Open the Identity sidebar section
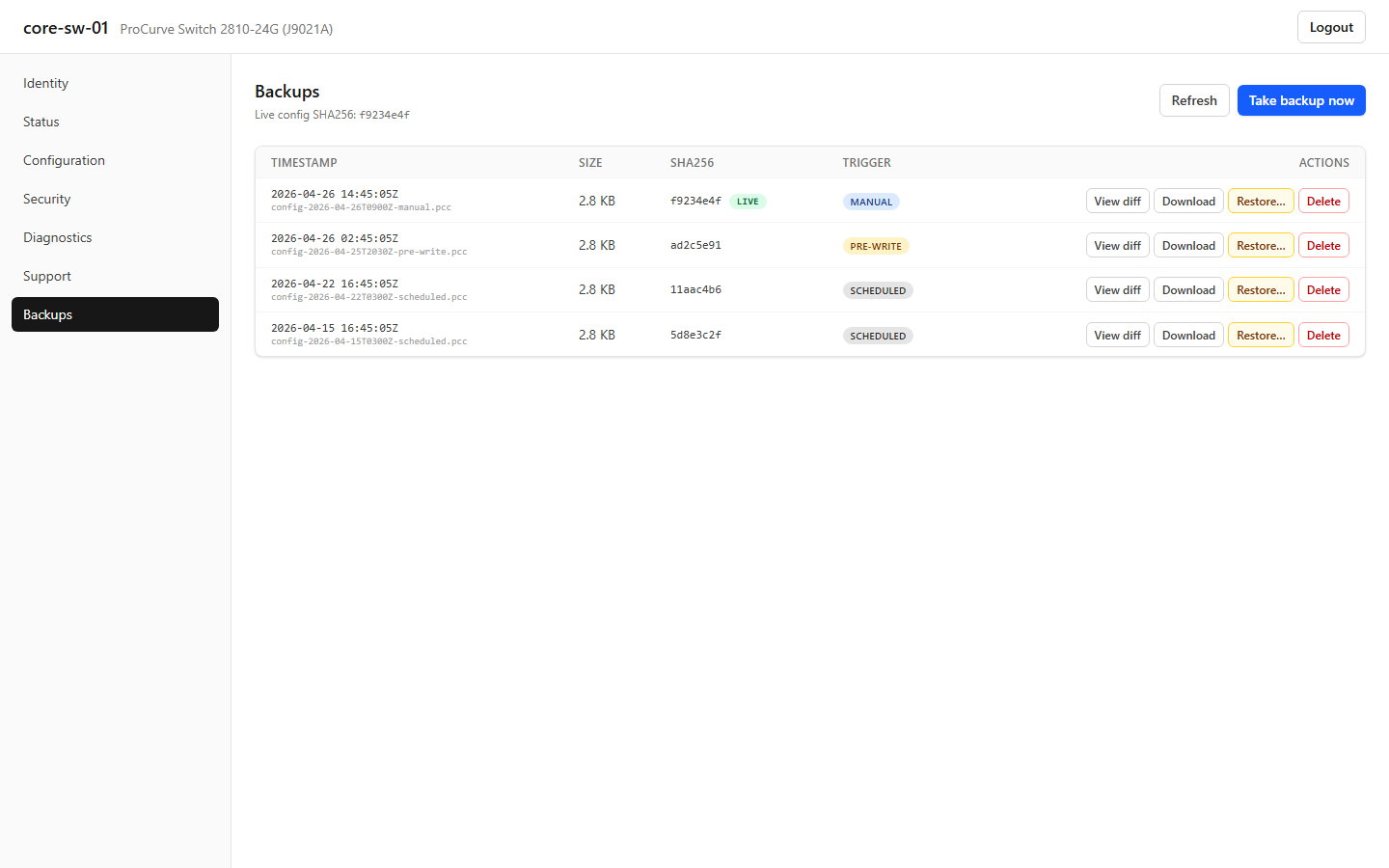The height and width of the screenshot is (868, 1389). 115,83
